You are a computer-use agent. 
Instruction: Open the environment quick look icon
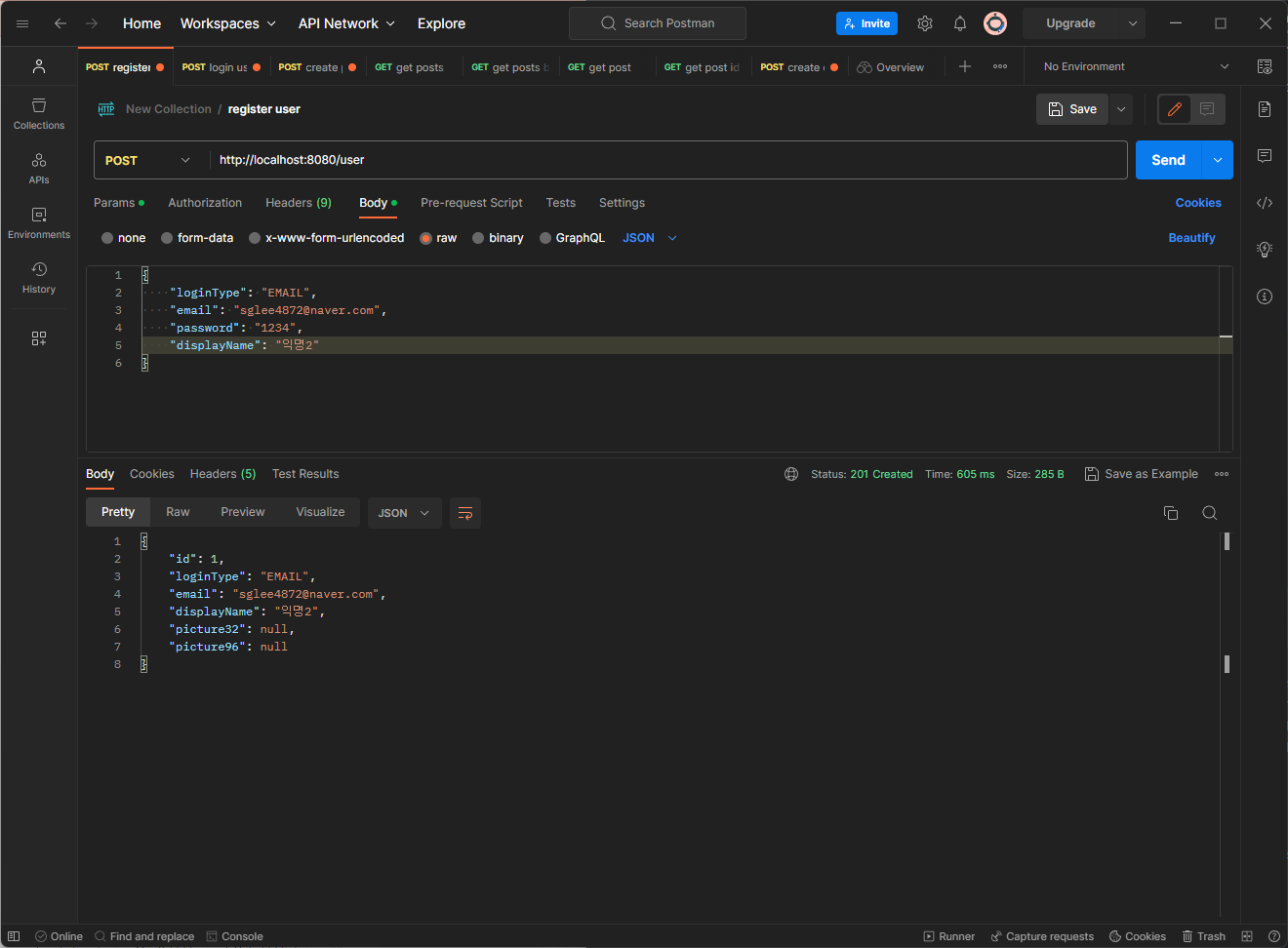(x=1265, y=66)
